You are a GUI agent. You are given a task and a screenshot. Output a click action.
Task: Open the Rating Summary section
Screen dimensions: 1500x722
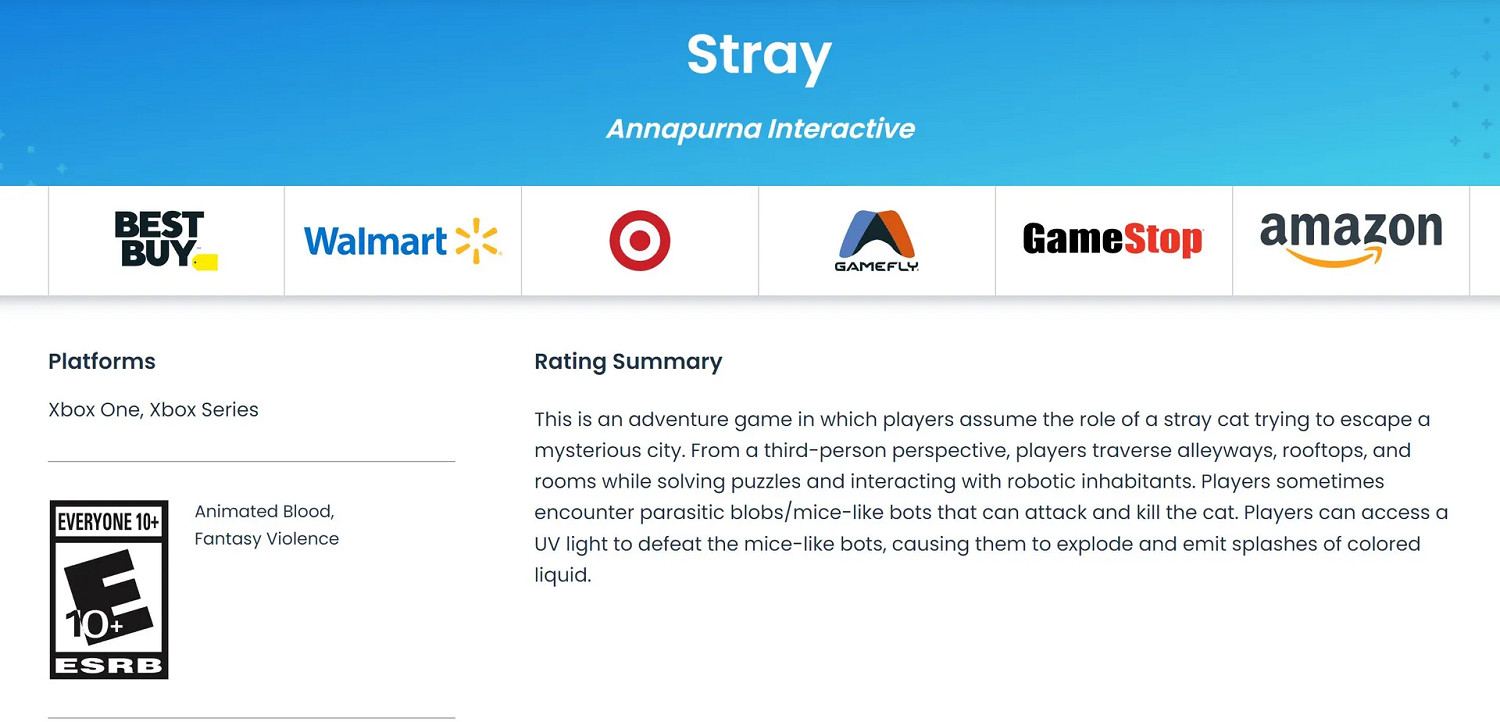[x=628, y=361]
